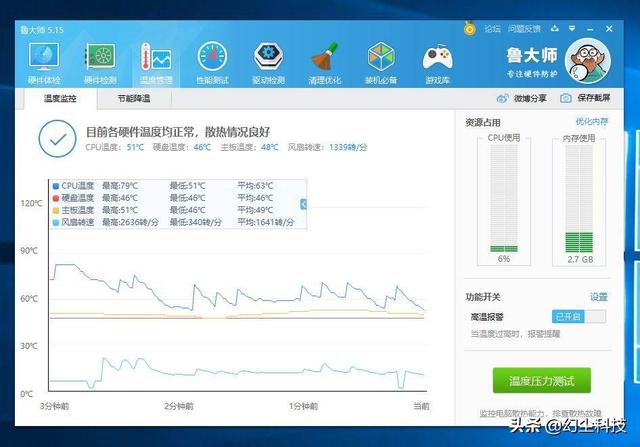Click the 2.7 GB memory value
The height and width of the screenshot is (447, 640).
tap(580, 259)
